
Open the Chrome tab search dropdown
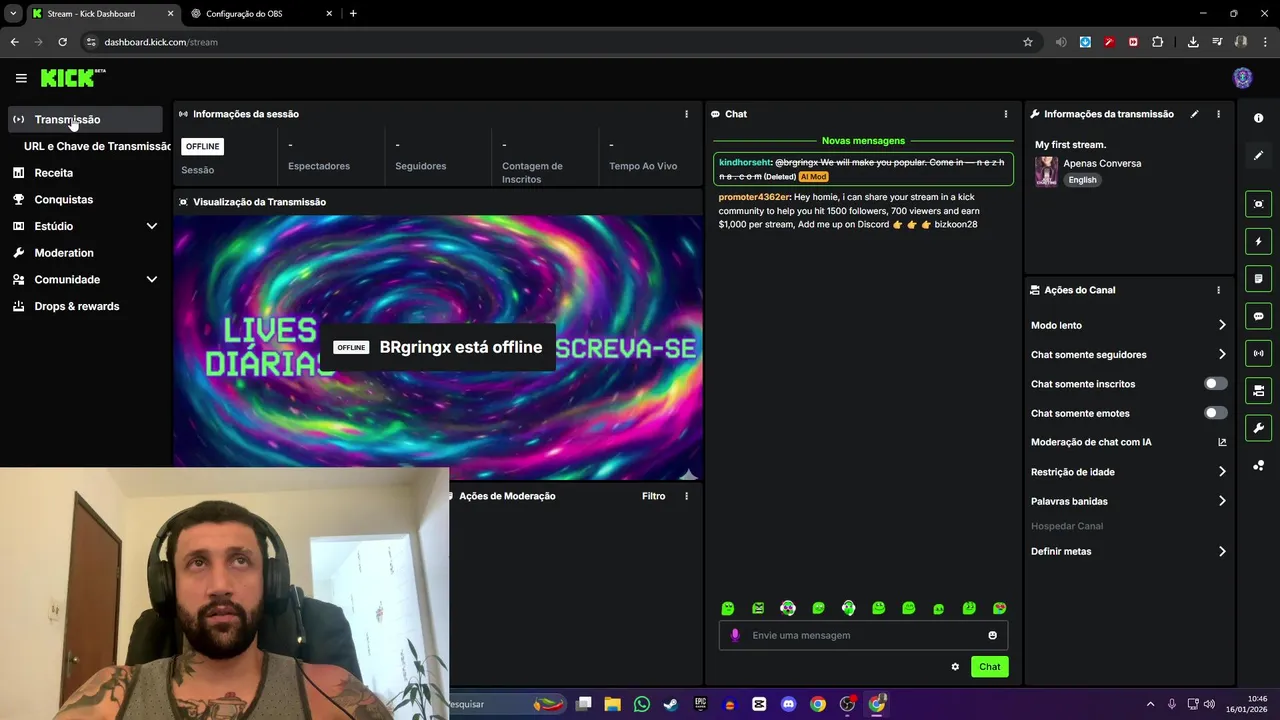(13, 13)
